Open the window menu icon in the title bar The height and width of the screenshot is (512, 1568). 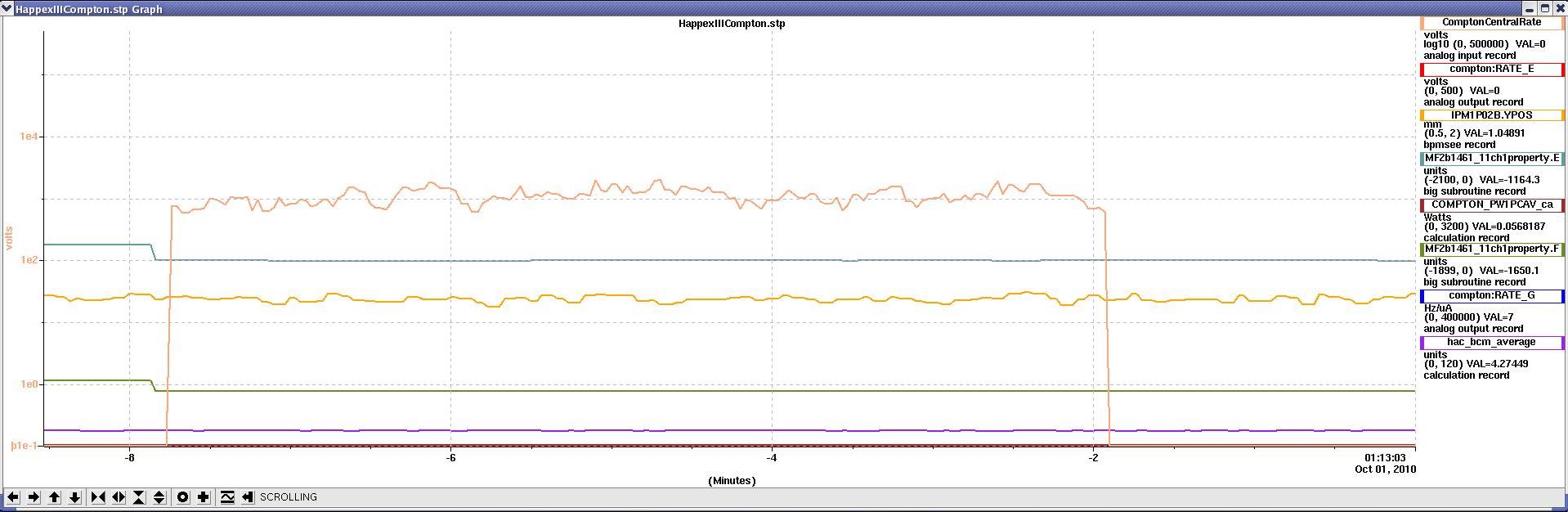pos(7,8)
